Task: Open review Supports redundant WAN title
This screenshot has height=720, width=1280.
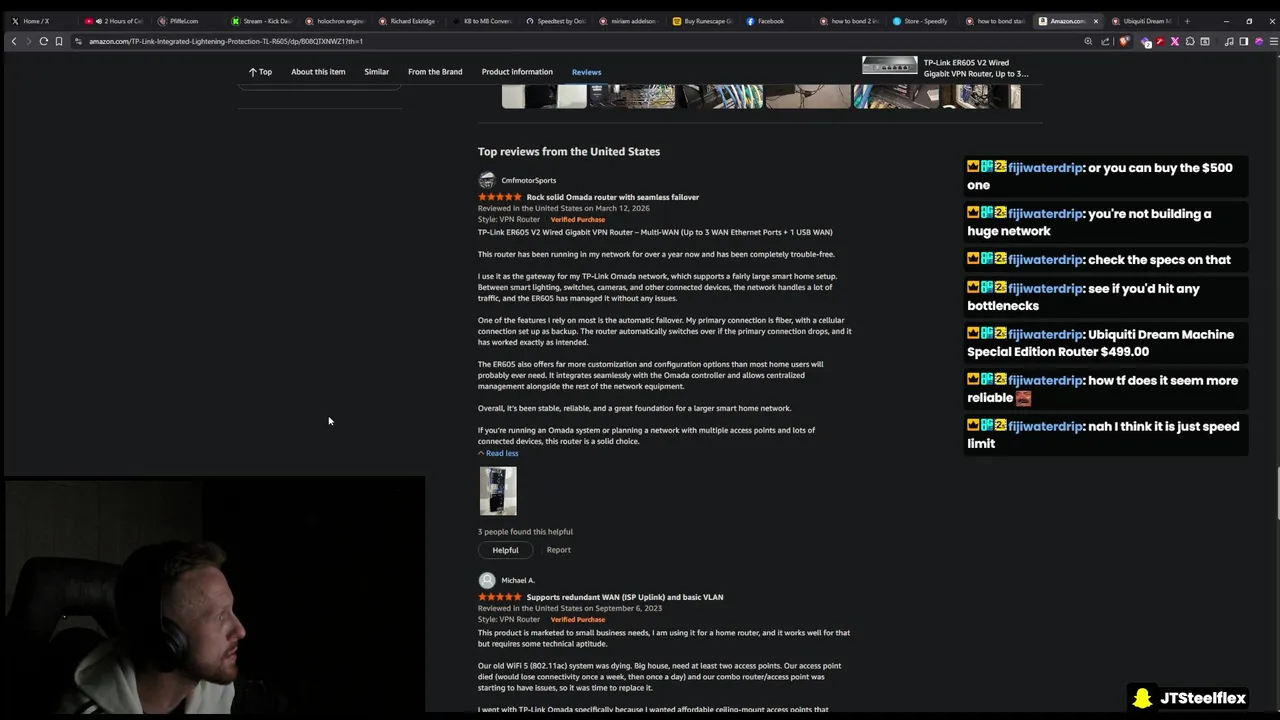Action: tap(625, 597)
